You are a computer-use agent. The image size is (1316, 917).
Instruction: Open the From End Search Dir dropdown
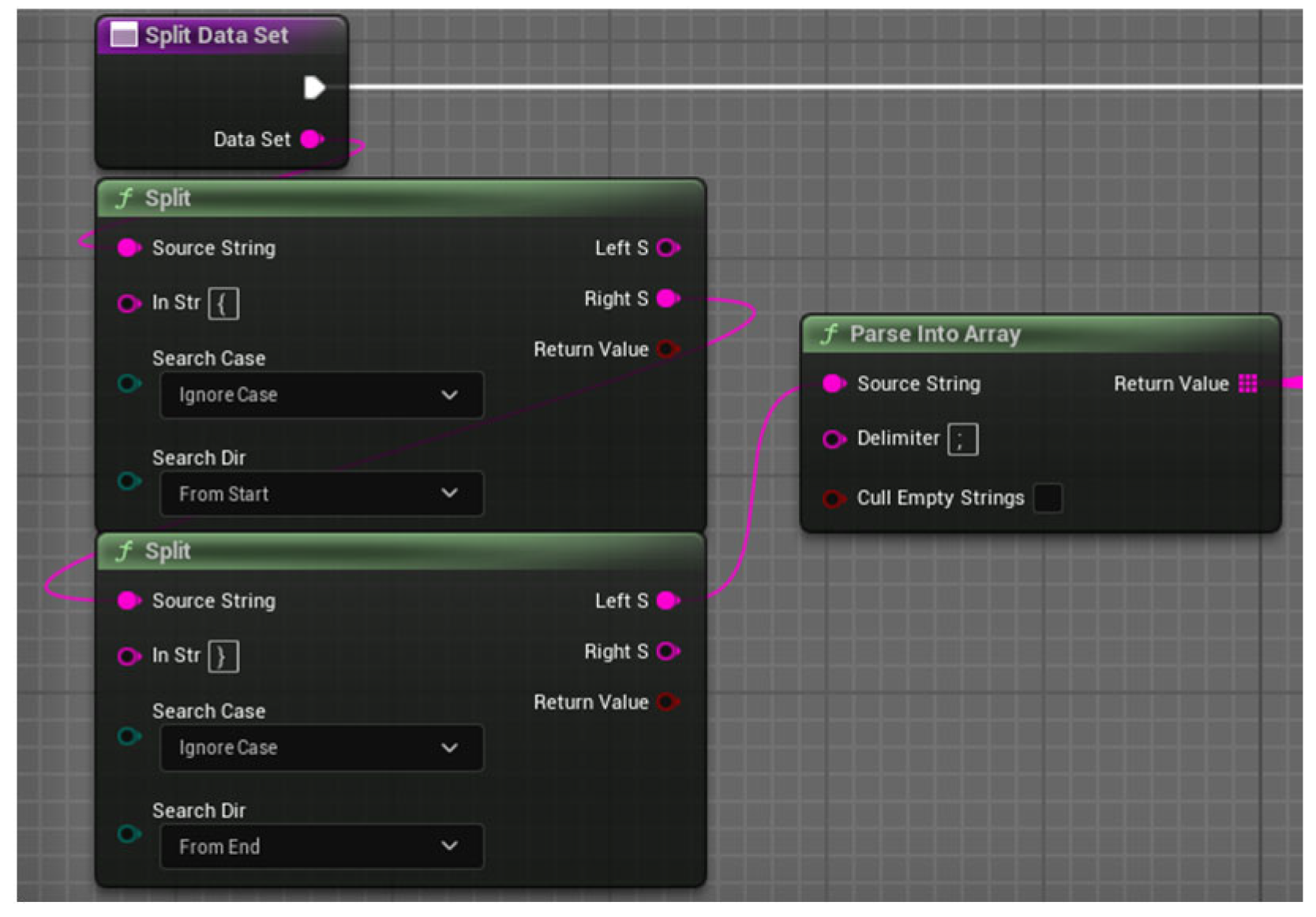tap(321, 847)
